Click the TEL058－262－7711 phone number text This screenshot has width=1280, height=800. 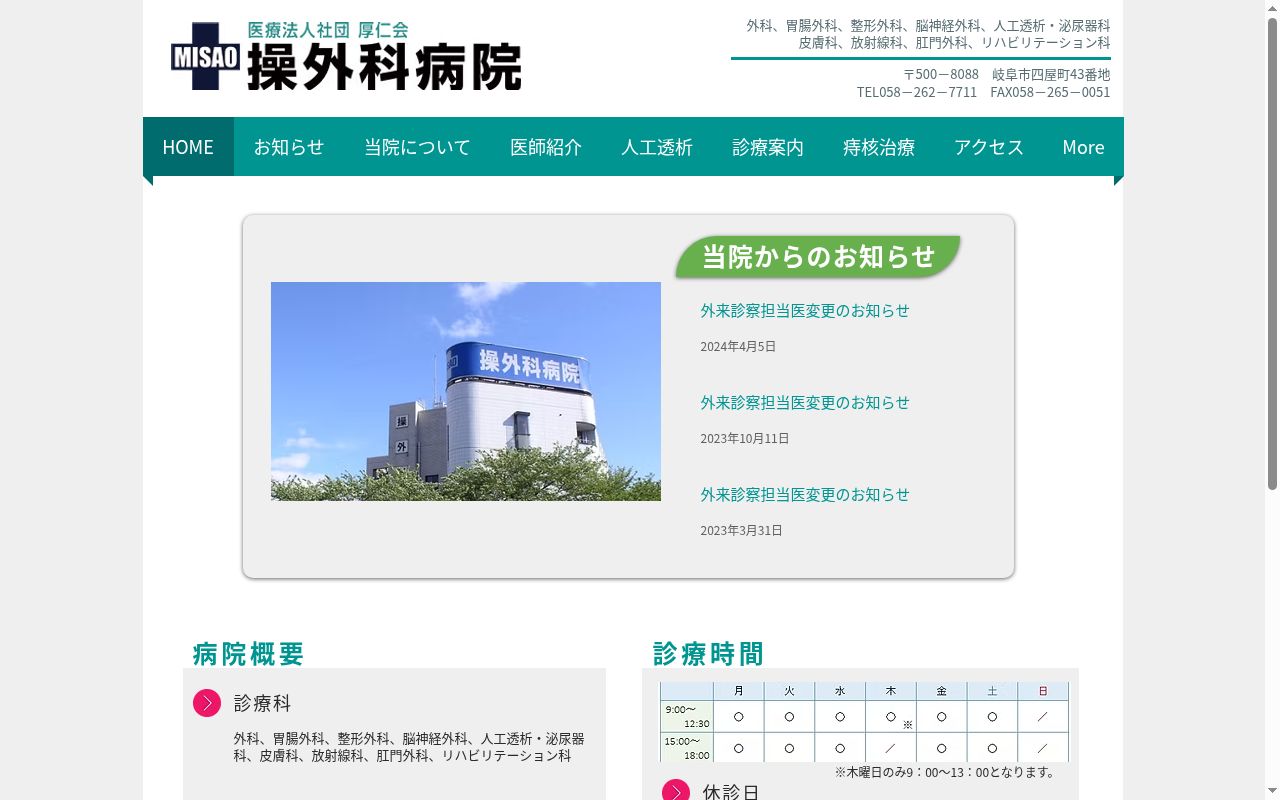pos(917,92)
